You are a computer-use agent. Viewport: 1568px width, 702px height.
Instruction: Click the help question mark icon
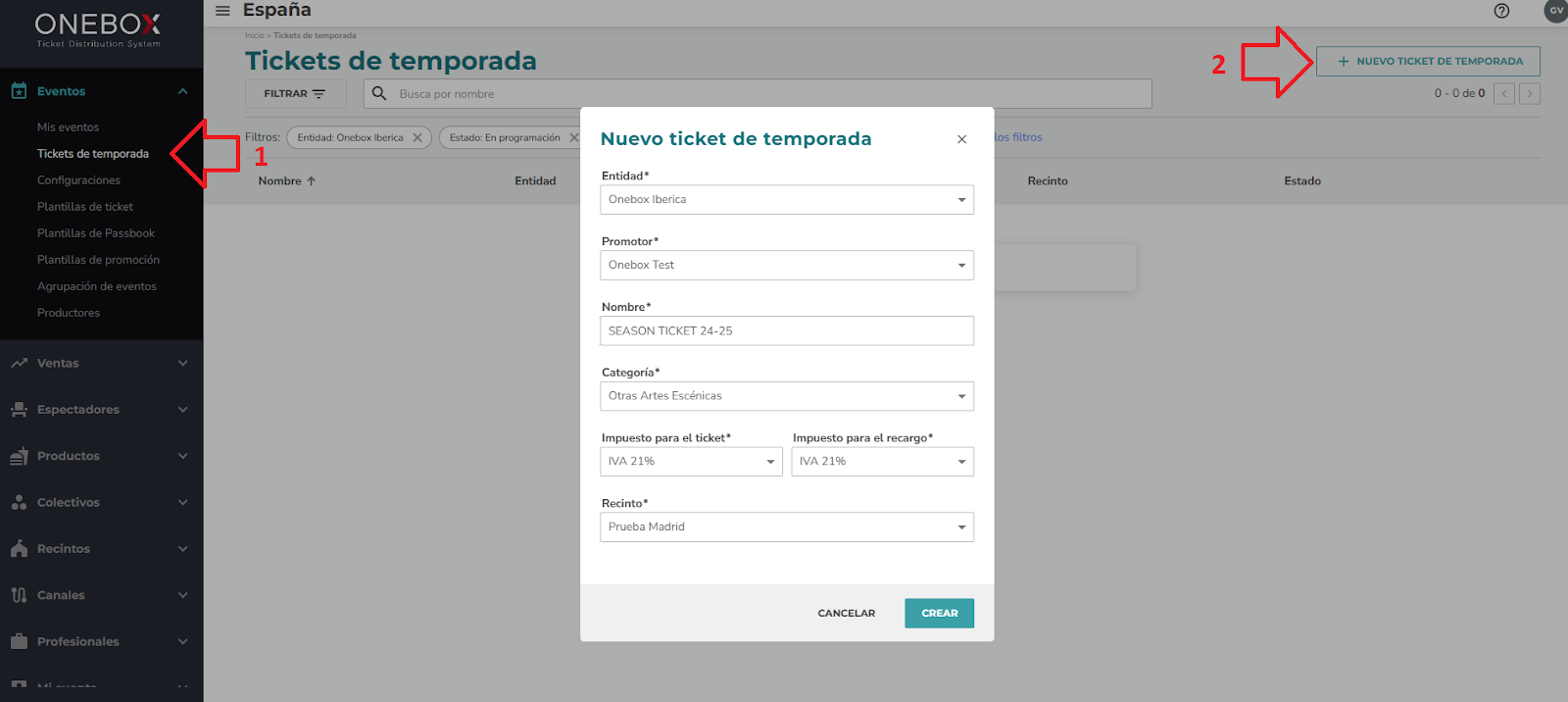pos(1501,11)
